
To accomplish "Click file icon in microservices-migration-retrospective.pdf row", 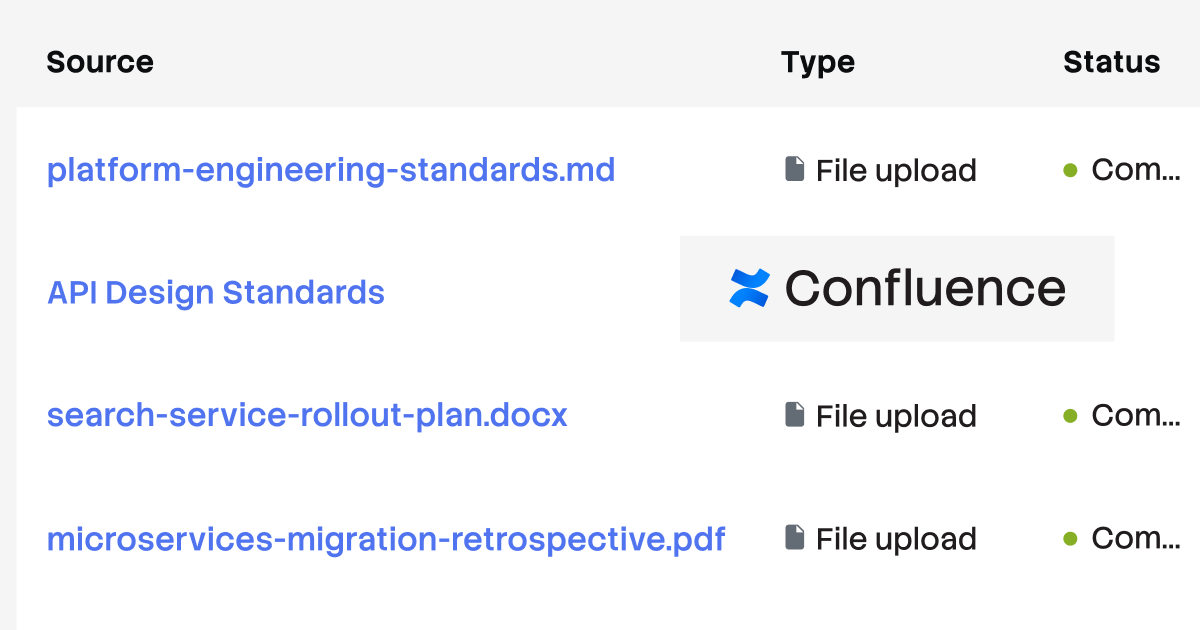I will point(795,537).
